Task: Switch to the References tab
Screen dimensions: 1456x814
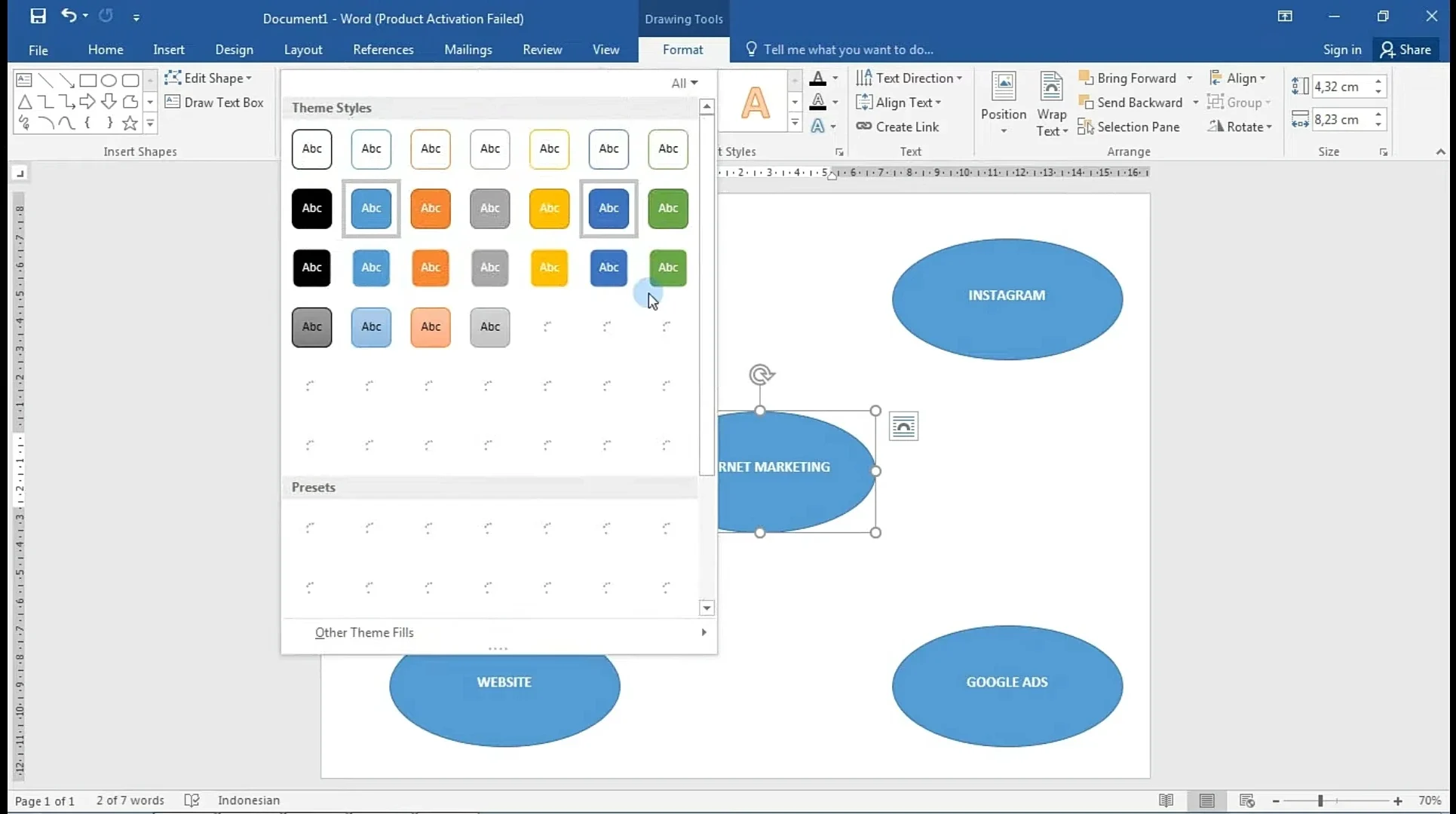Action: [383, 50]
